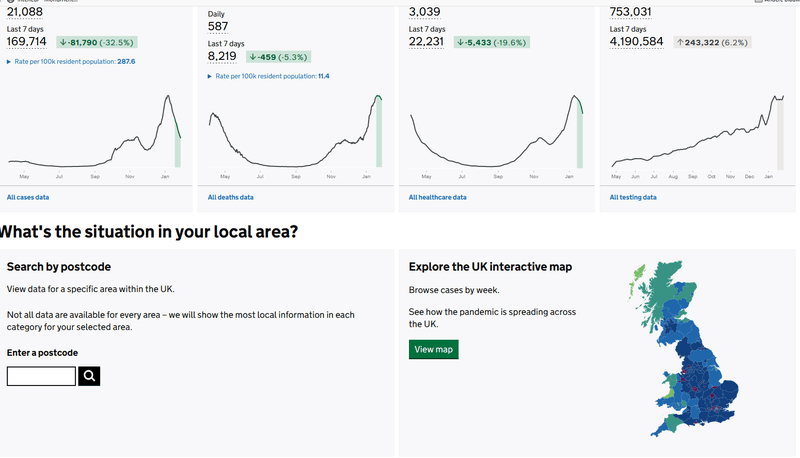Select the deaths last 7 days value 8,219
Screen dimensions: 800x458
(222, 57)
